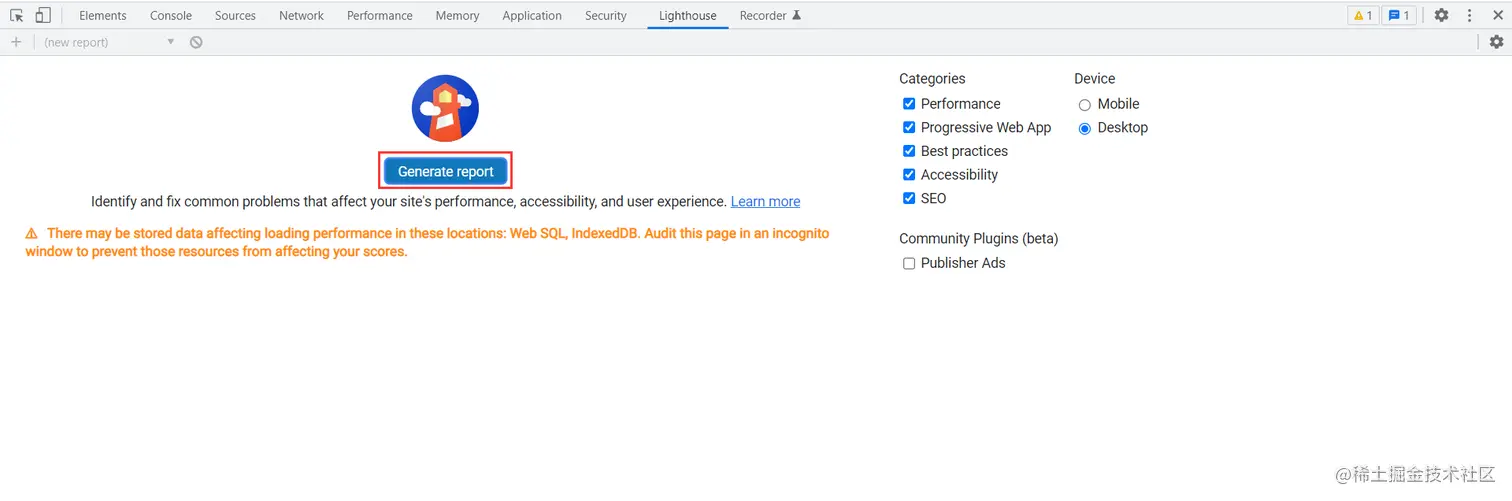Click the Generate report button

[x=446, y=171]
